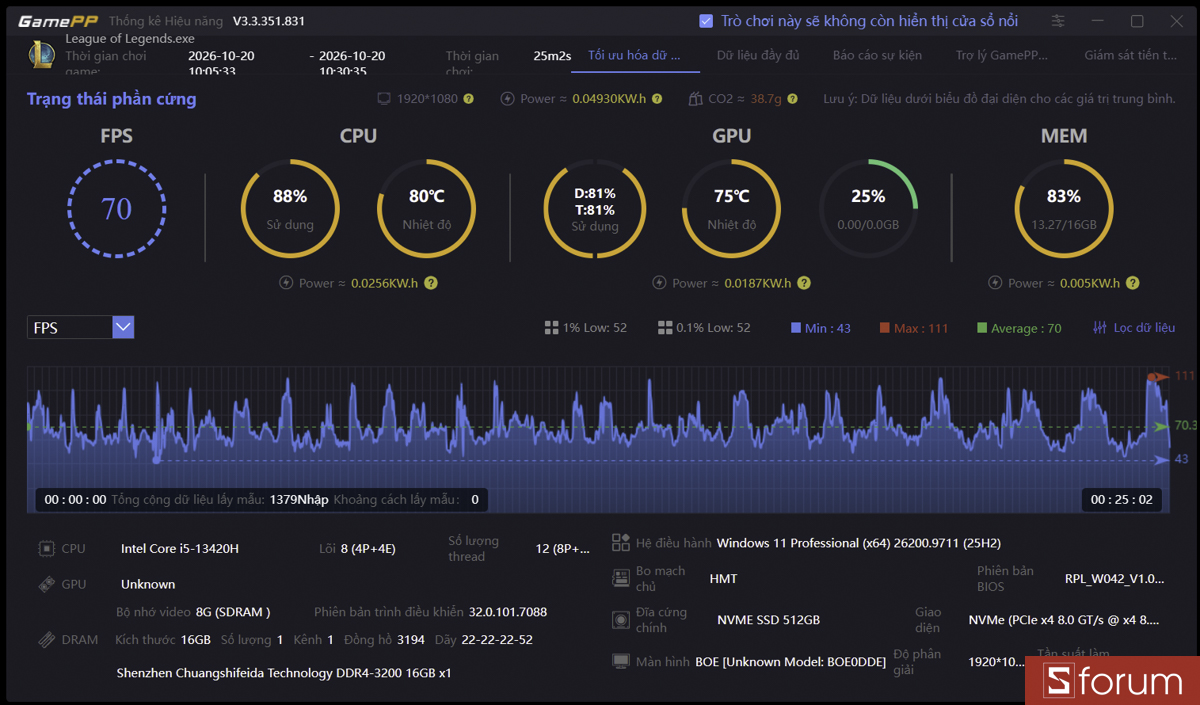
Task: Click help icon beside GPU power 0.0187KW.h
Action: pyautogui.click(x=804, y=283)
